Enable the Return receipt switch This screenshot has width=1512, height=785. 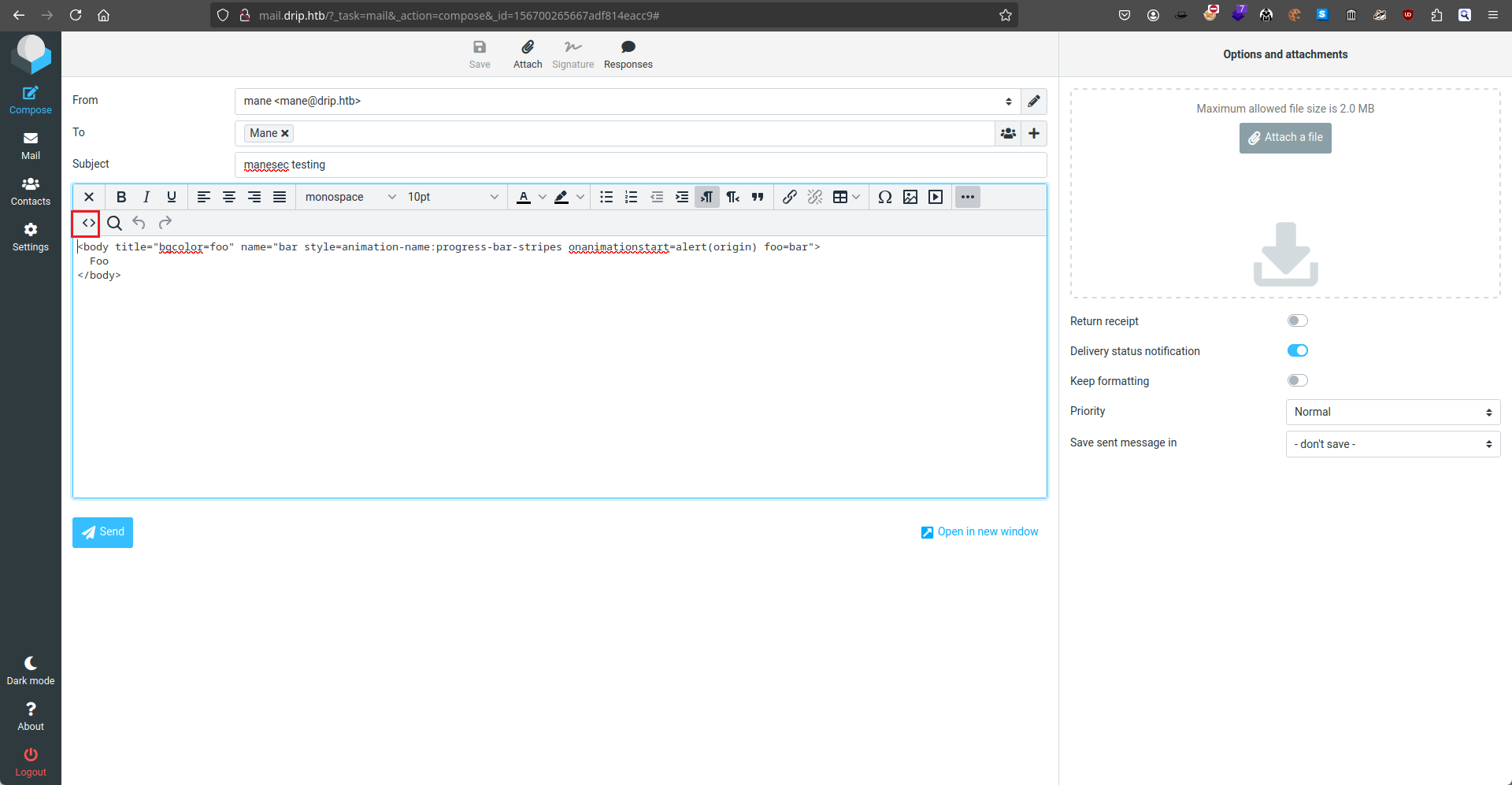coord(1297,320)
